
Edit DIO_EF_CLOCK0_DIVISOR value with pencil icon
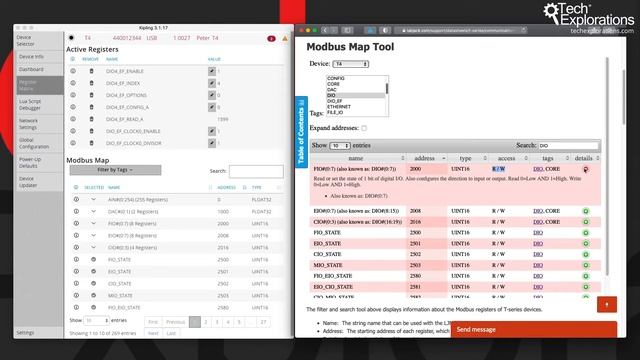212,143
